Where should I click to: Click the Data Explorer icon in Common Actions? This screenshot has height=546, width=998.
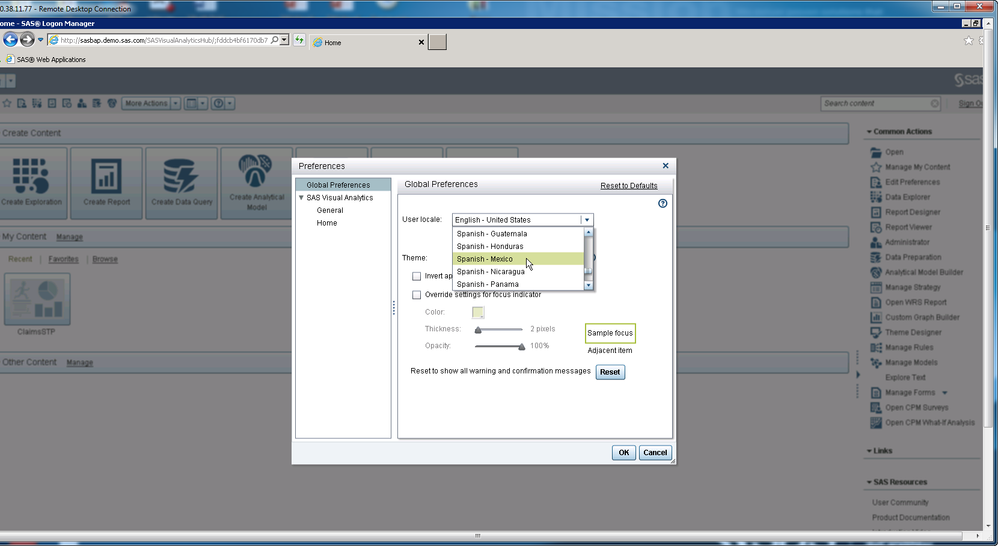tap(876, 197)
